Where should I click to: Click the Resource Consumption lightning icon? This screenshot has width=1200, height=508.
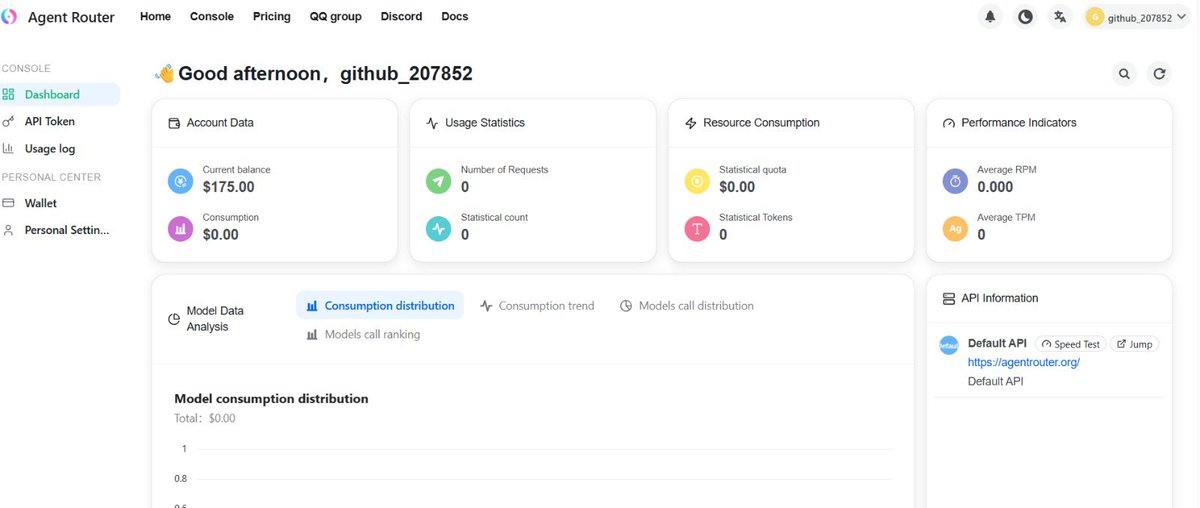(x=690, y=123)
